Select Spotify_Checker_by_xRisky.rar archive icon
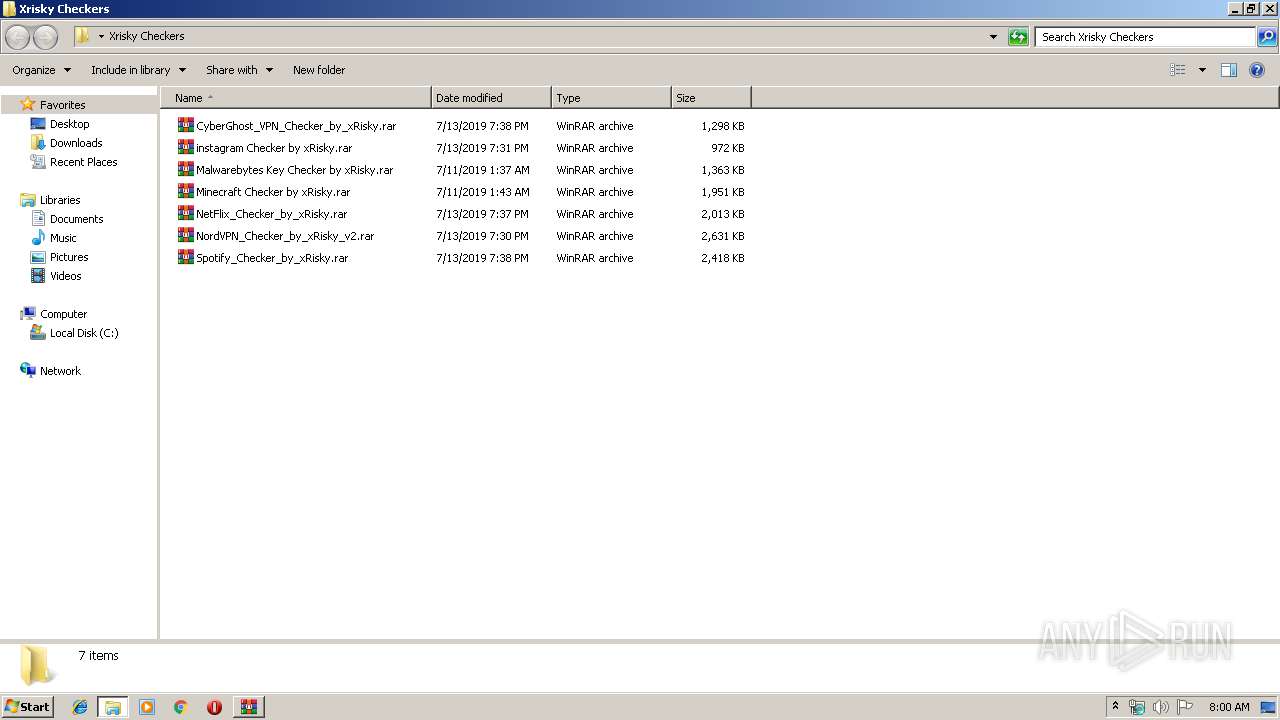The image size is (1280, 720). [x=185, y=258]
